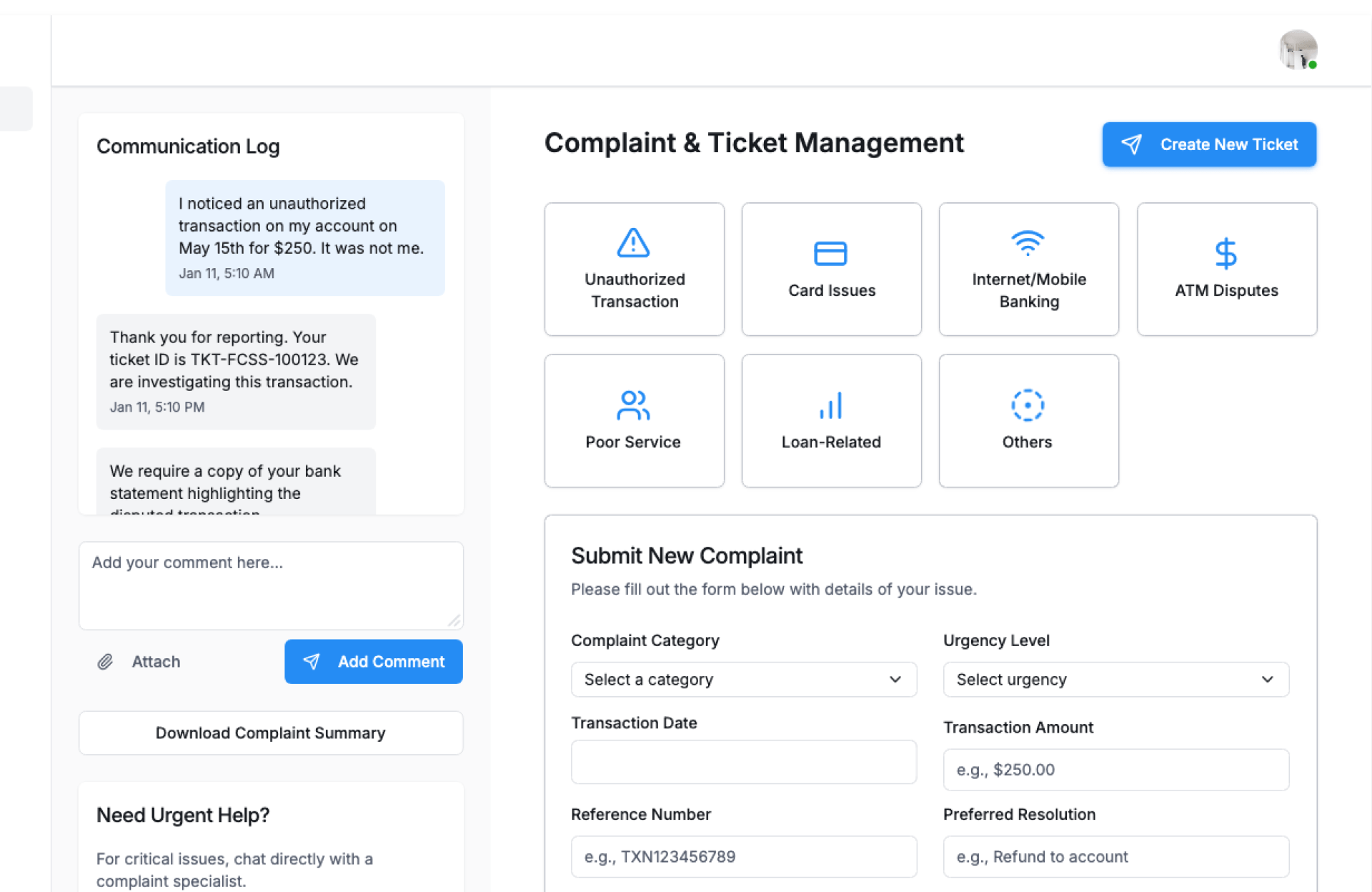Click Download Complaint Summary
The height and width of the screenshot is (892, 1372).
pyautogui.click(x=271, y=733)
